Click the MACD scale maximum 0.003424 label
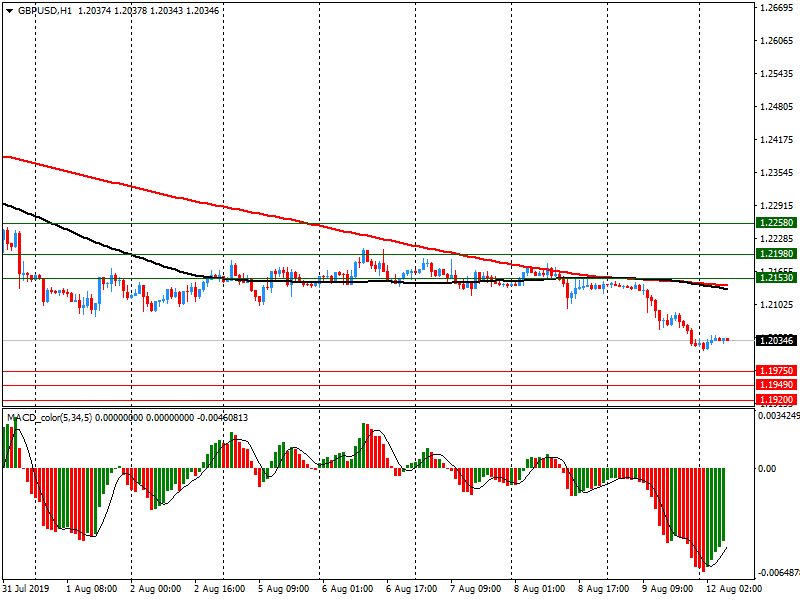800x600 pixels. tap(779, 416)
